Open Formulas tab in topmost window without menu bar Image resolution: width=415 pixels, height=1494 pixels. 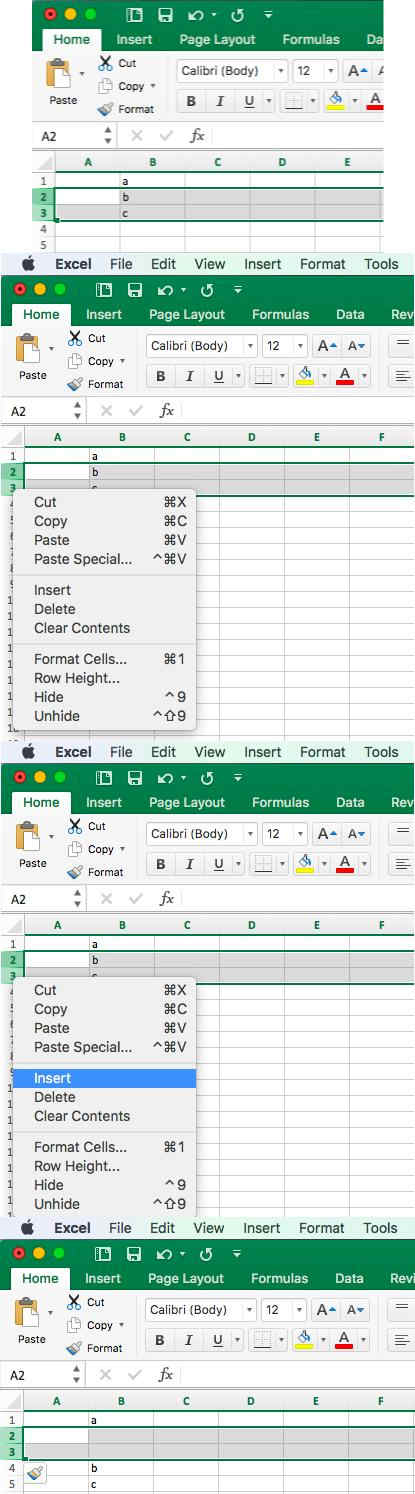pos(311,40)
